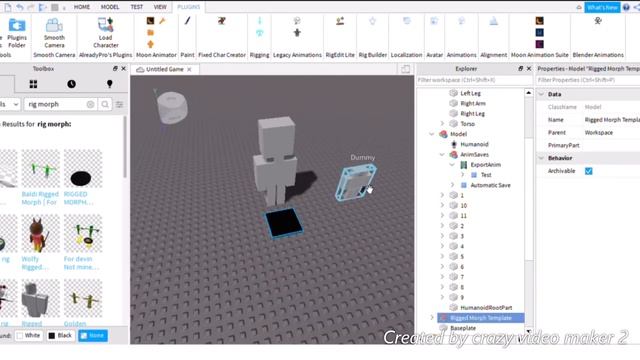Image resolution: width=640 pixels, height=360 pixels.
Task: Click the What's New button
Action: click(602, 7)
